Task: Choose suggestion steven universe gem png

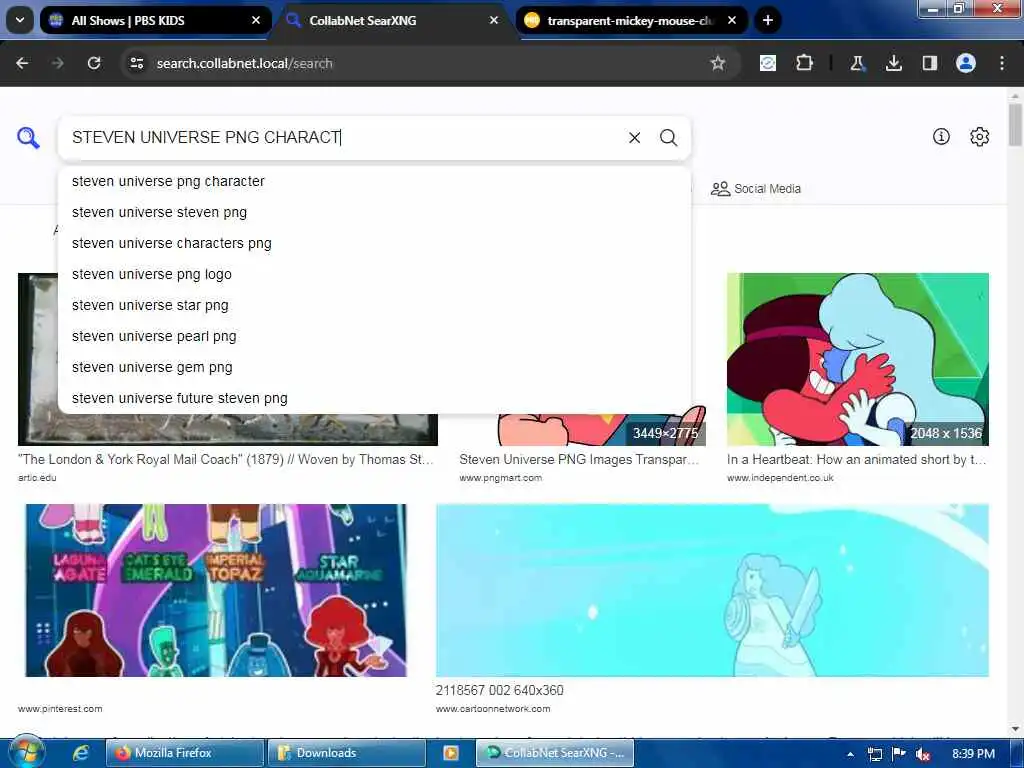Action: click(374, 367)
